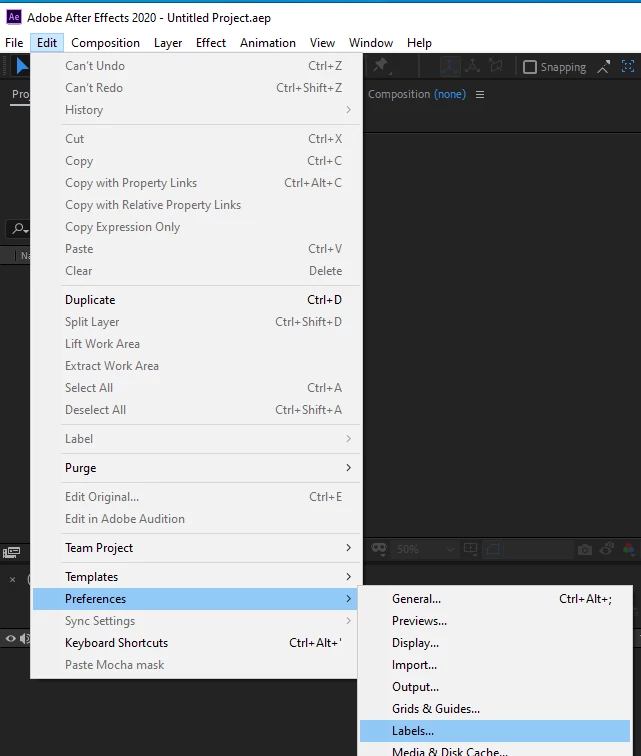Toggle the Snapping checkbox

pyautogui.click(x=530, y=67)
